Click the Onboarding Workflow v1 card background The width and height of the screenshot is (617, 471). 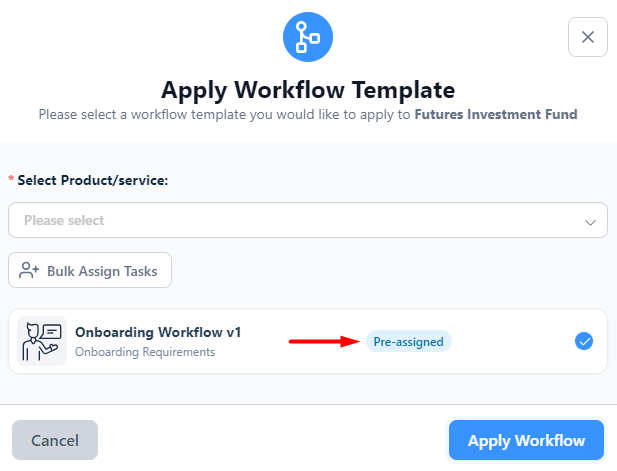(x=308, y=341)
